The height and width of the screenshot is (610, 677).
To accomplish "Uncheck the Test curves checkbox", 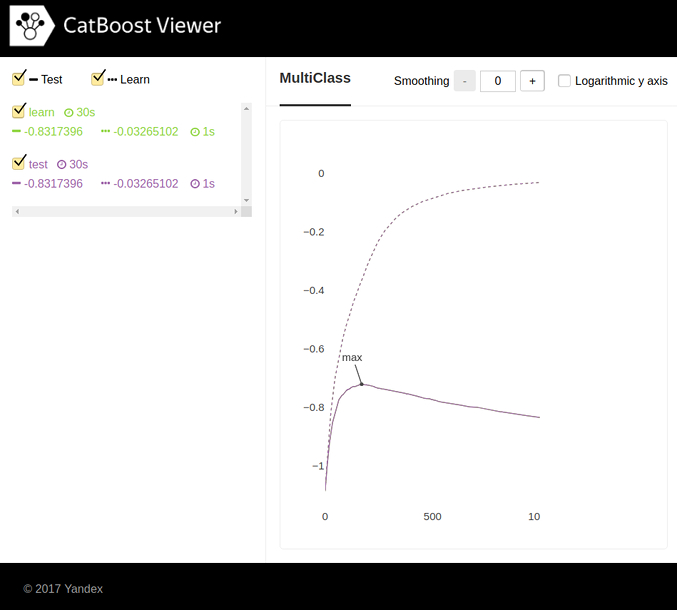I will (x=19, y=79).
